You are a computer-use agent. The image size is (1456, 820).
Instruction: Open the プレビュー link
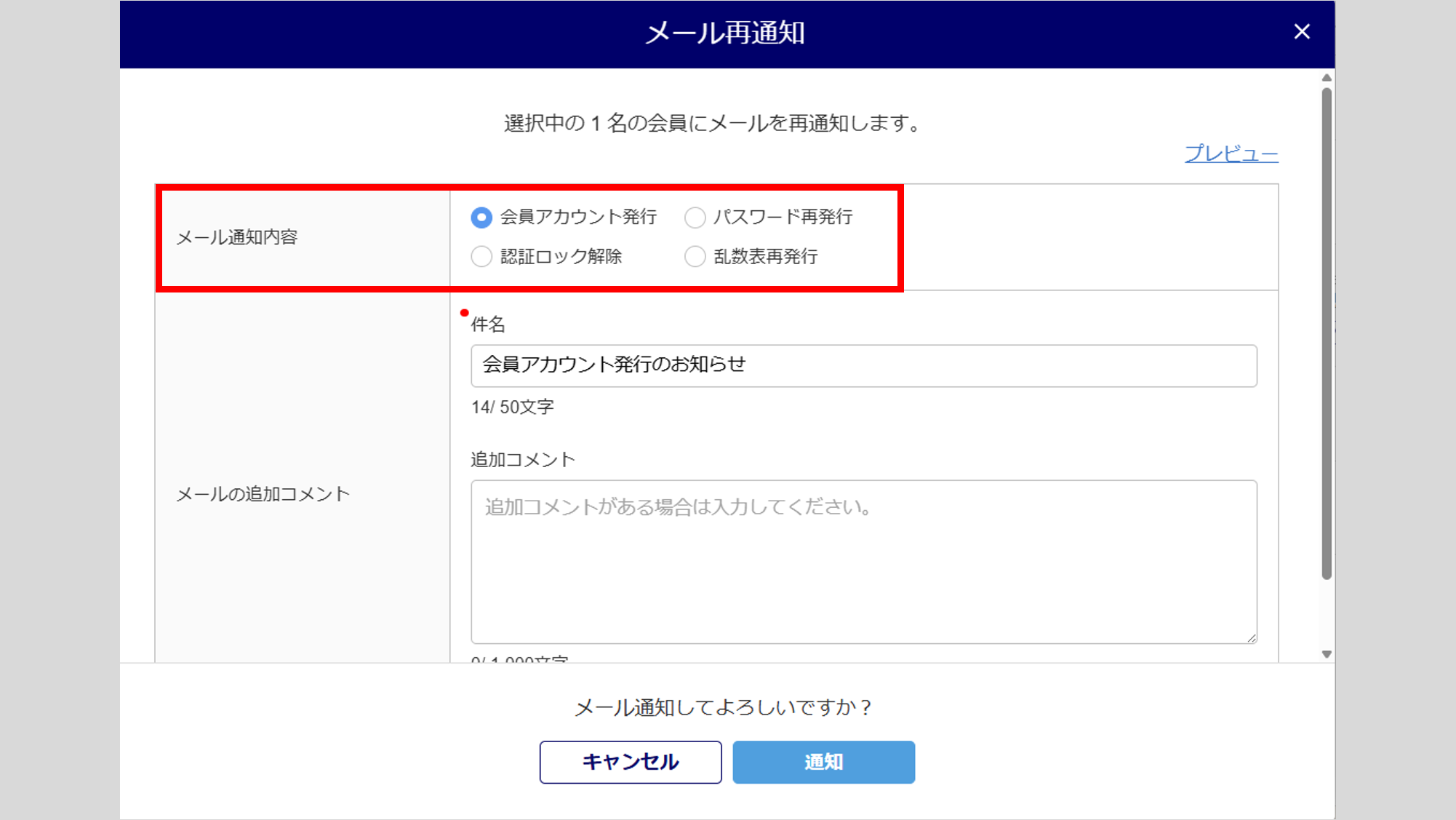pyautogui.click(x=1231, y=154)
